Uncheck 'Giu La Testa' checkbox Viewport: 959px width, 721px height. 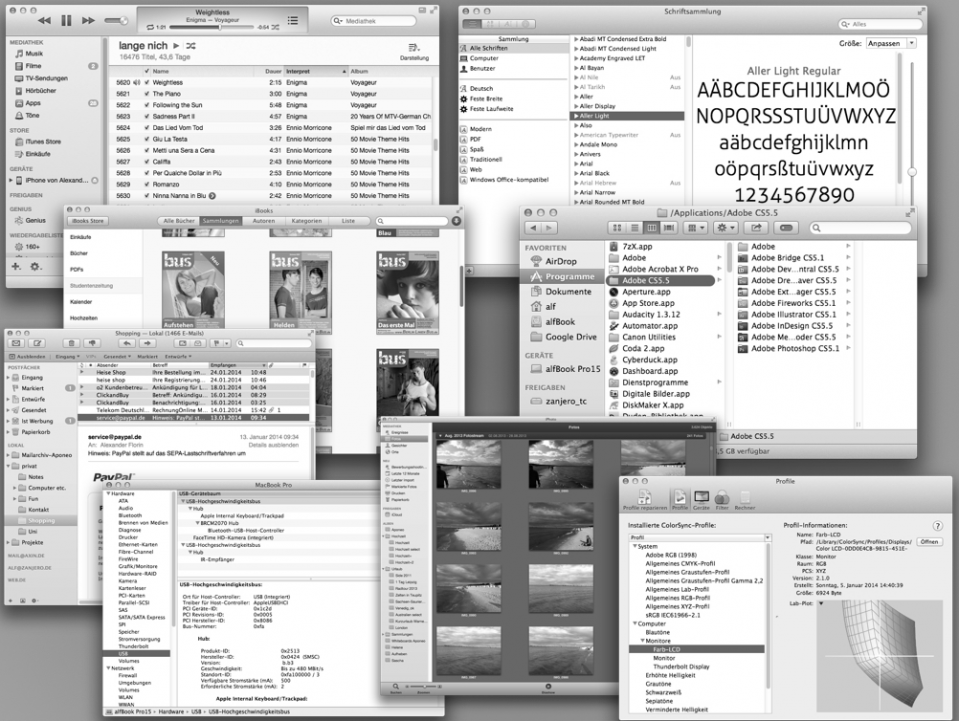[147, 139]
